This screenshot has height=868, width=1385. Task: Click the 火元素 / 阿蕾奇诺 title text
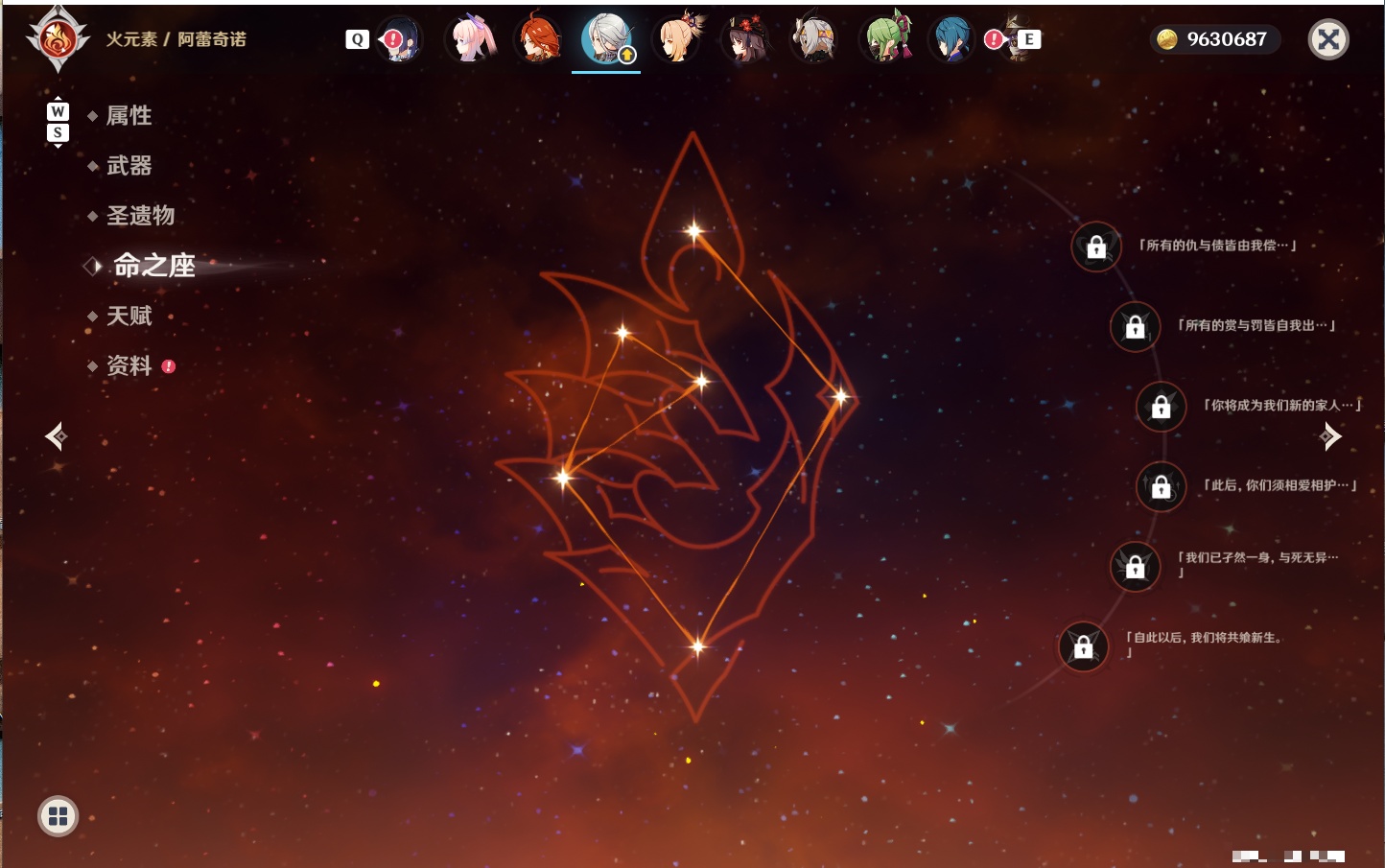coord(176,39)
